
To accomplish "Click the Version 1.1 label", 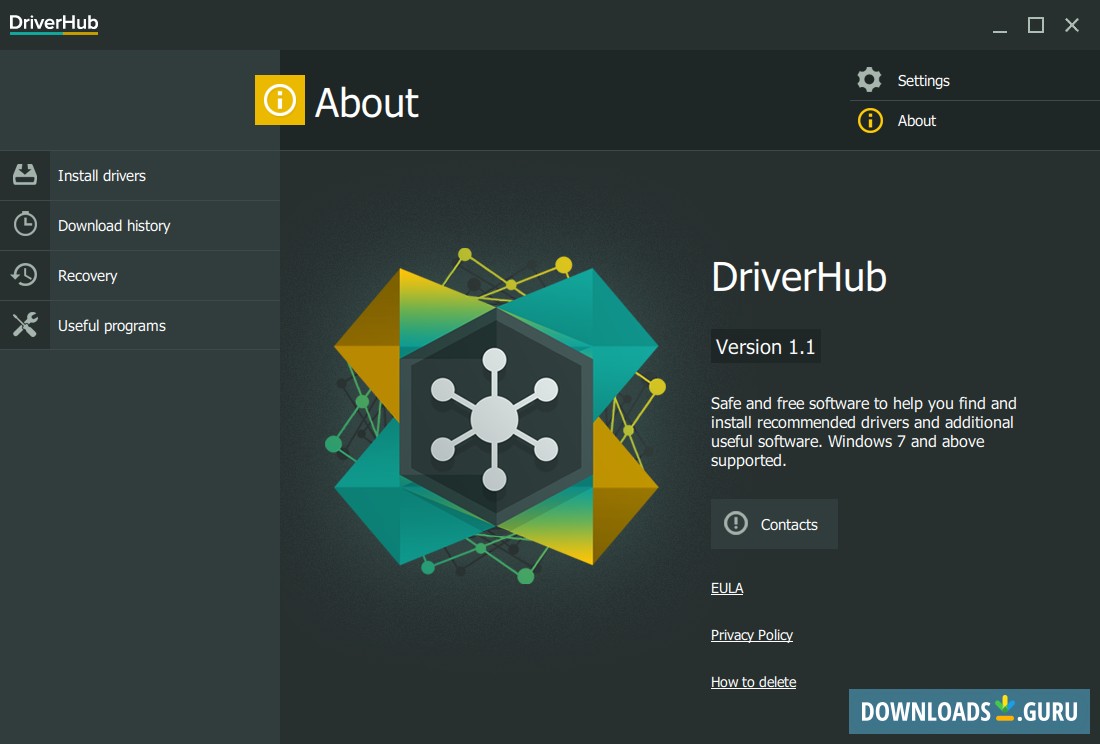I will point(765,346).
